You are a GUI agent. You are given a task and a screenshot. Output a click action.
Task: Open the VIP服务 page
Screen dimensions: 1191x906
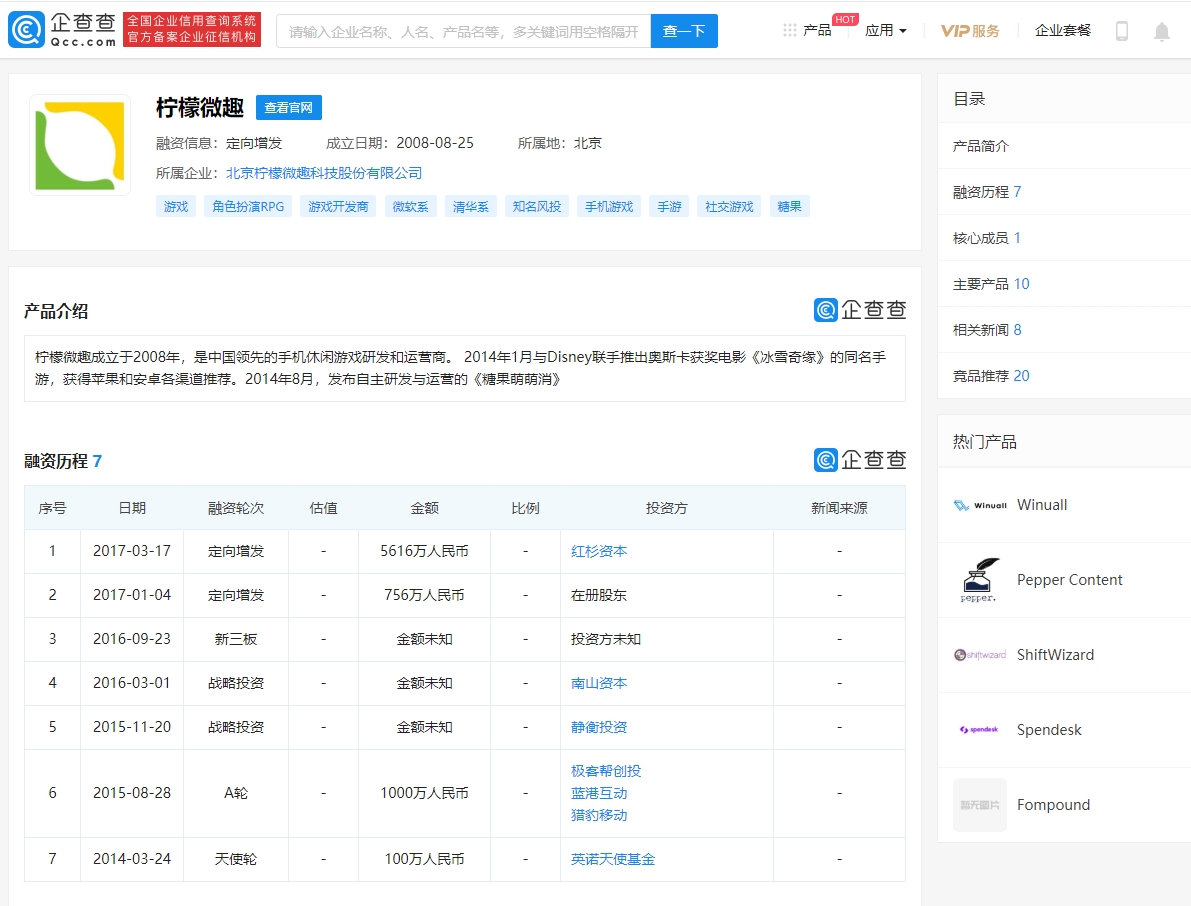(970, 31)
